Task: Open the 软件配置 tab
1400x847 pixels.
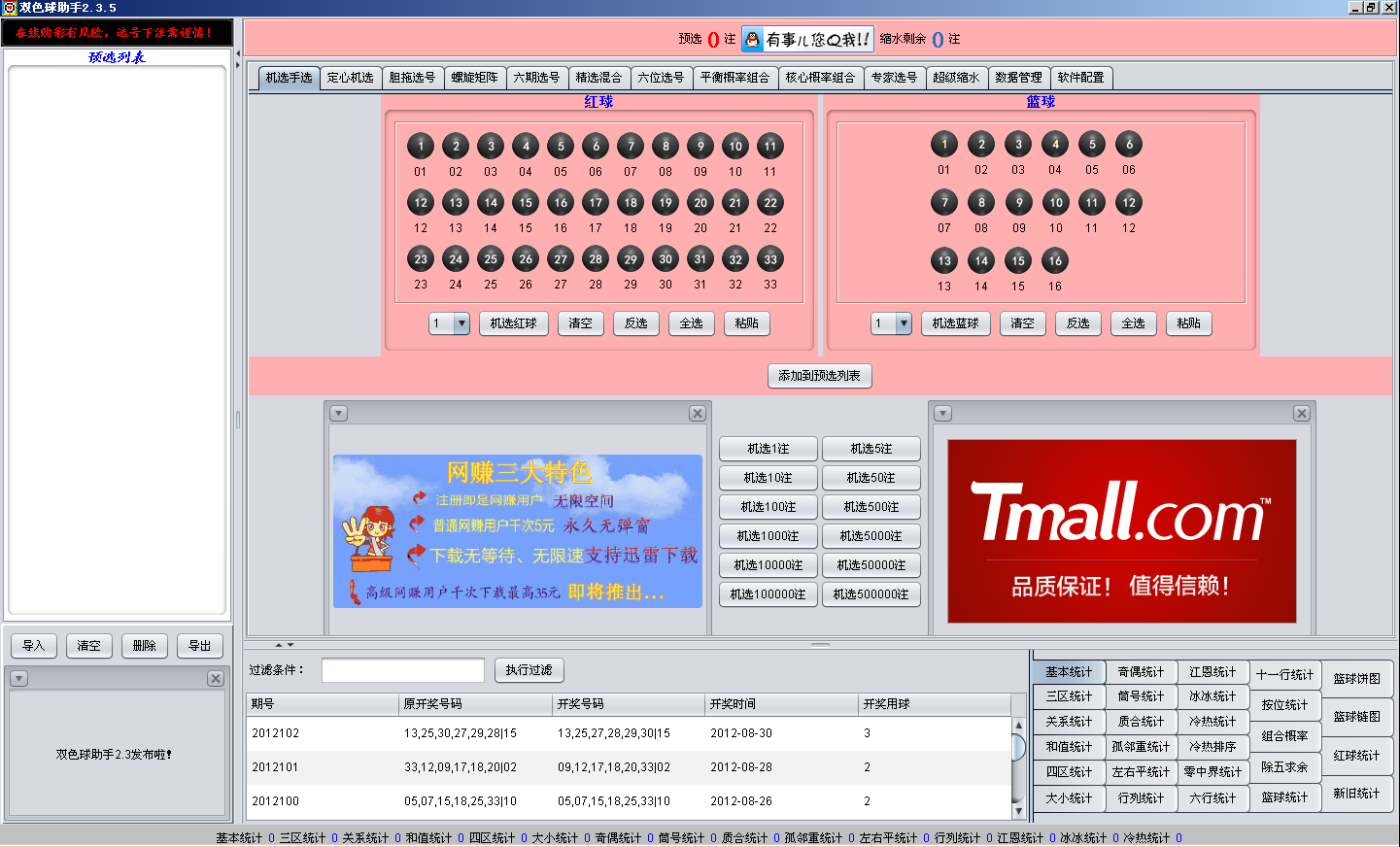Action: click(1081, 78)
